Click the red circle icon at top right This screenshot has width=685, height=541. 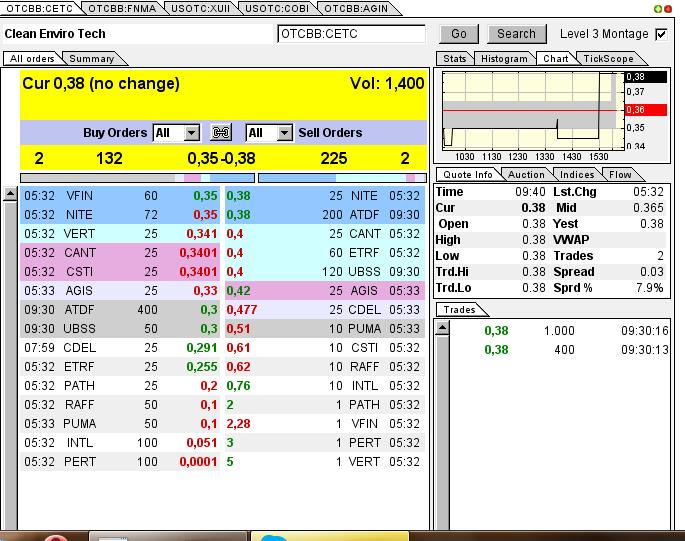[670, 9]
